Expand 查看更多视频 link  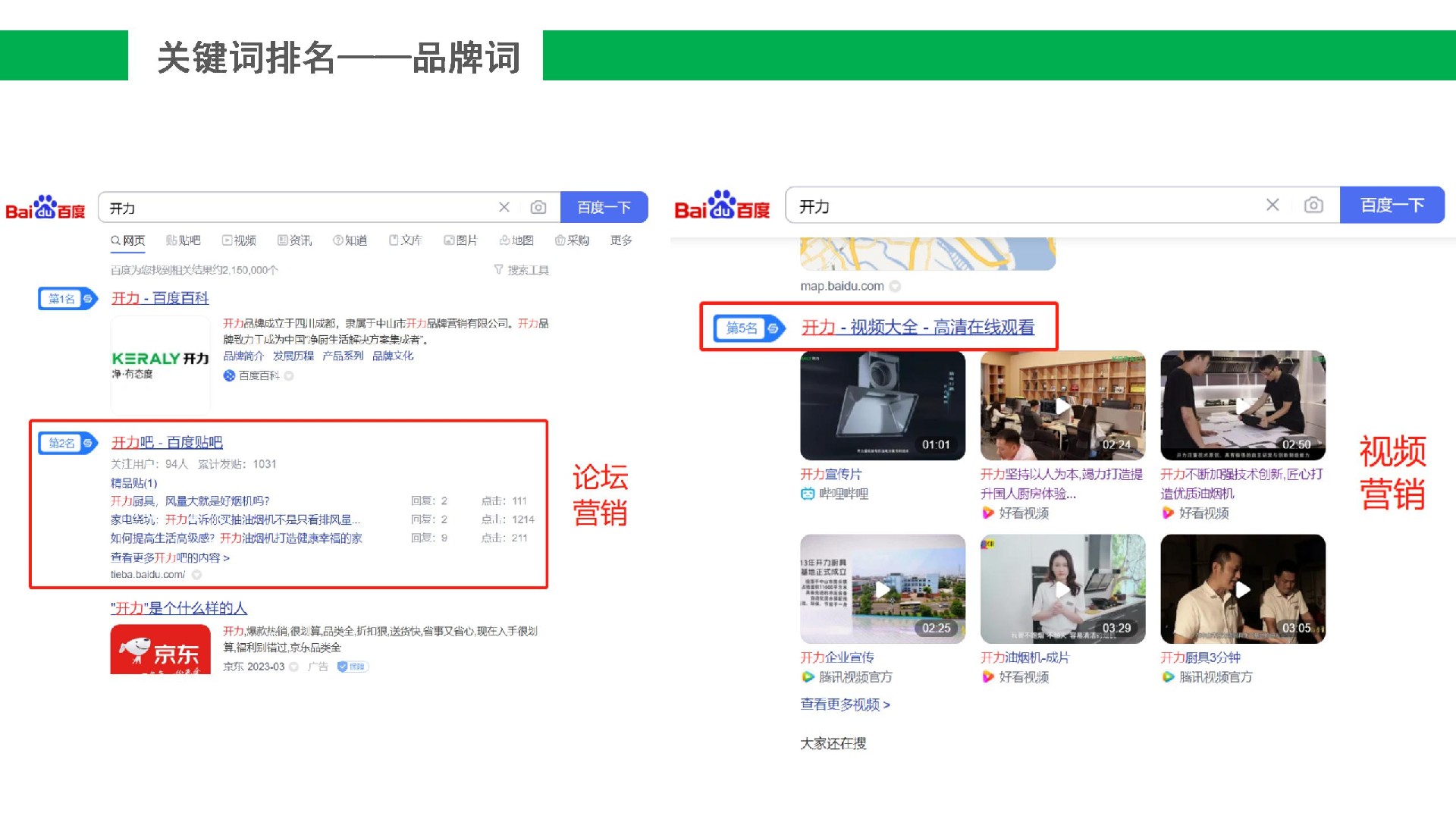pyautogui.click(x=845, y=704)
